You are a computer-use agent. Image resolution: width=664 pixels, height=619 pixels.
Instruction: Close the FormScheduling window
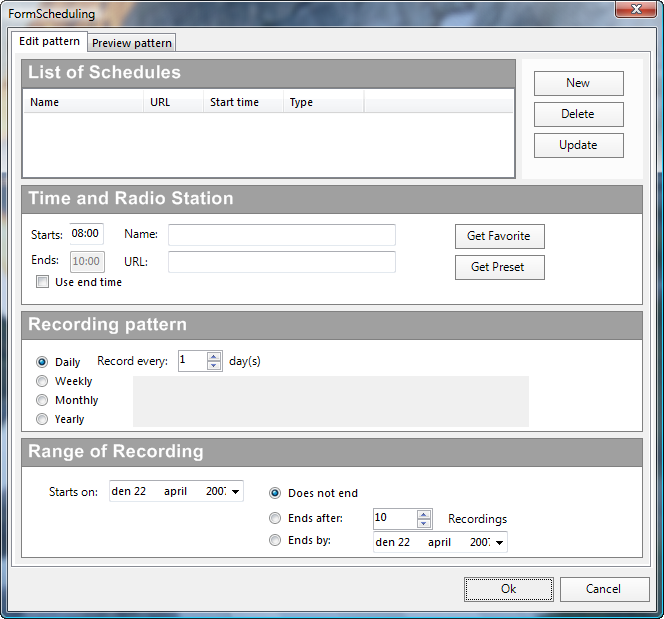tap(636, 9)
